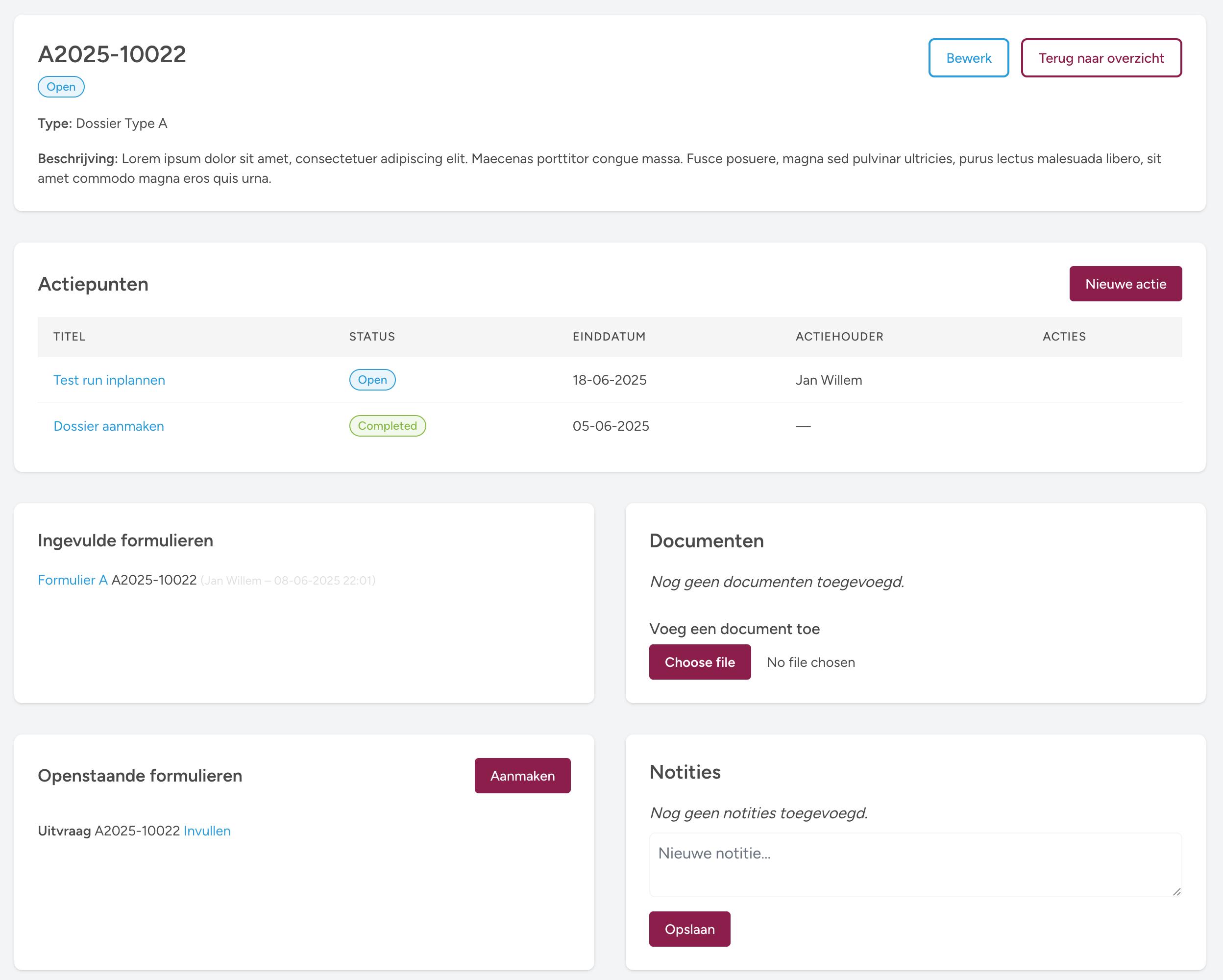This screenshot has width=1223, height=980.
Task: Open the Dossier aanmaken action
Action: click(x=108, y=426)
